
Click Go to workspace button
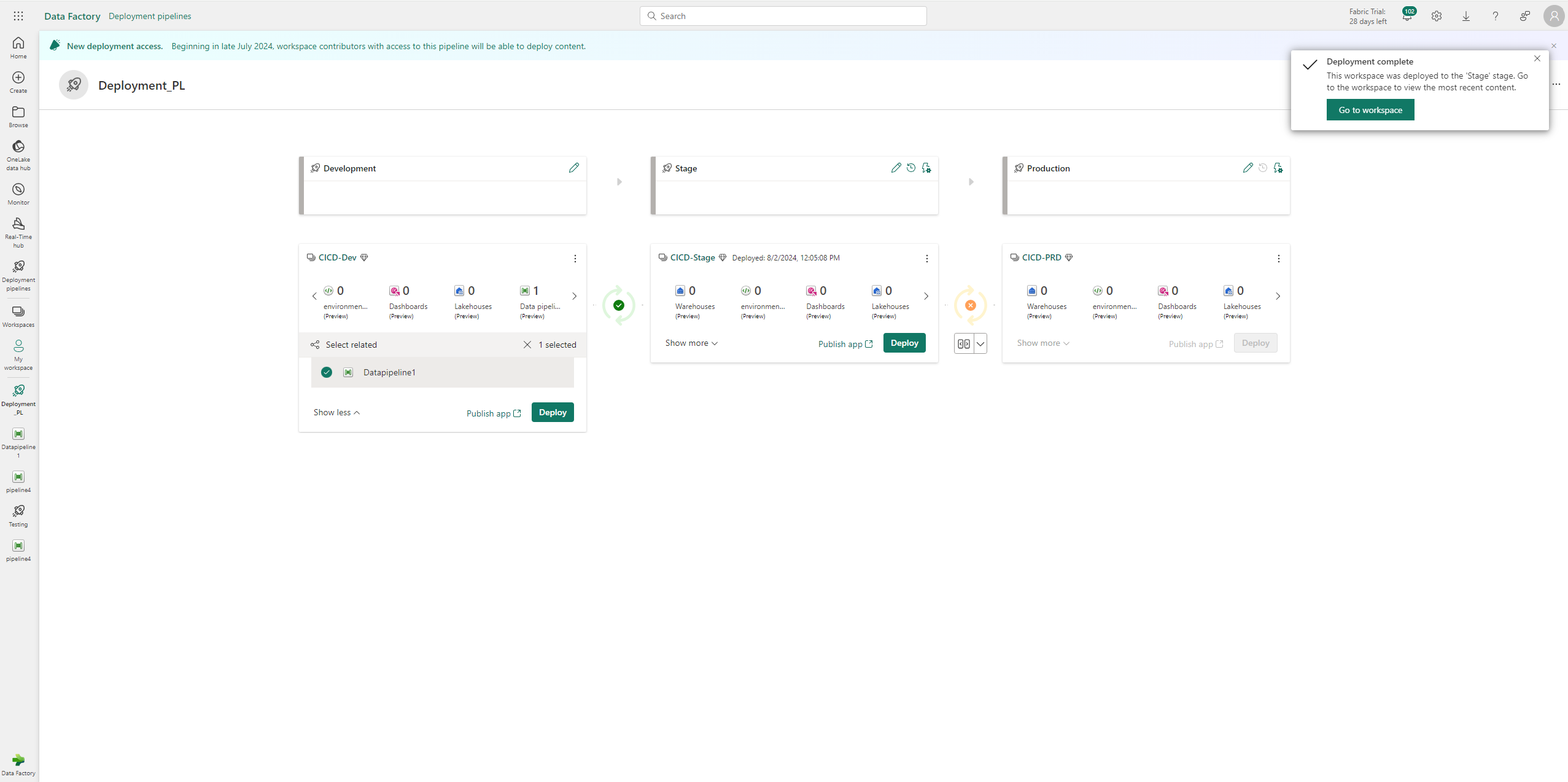(1370, 110)
